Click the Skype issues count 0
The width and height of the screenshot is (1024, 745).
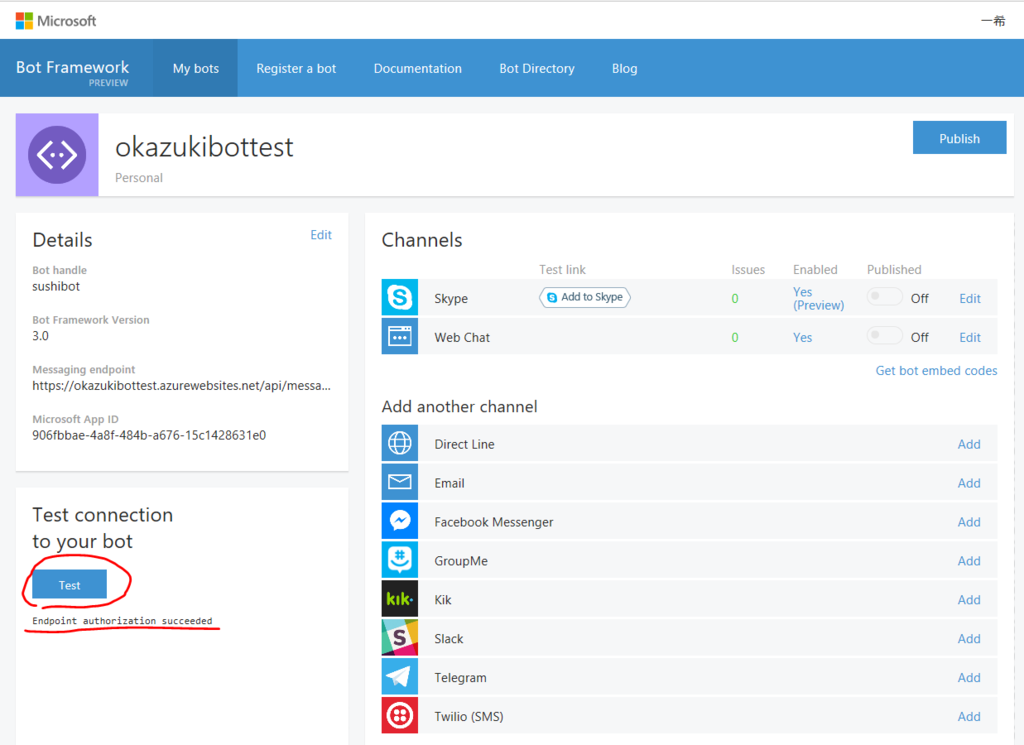(x=735, y=298)
